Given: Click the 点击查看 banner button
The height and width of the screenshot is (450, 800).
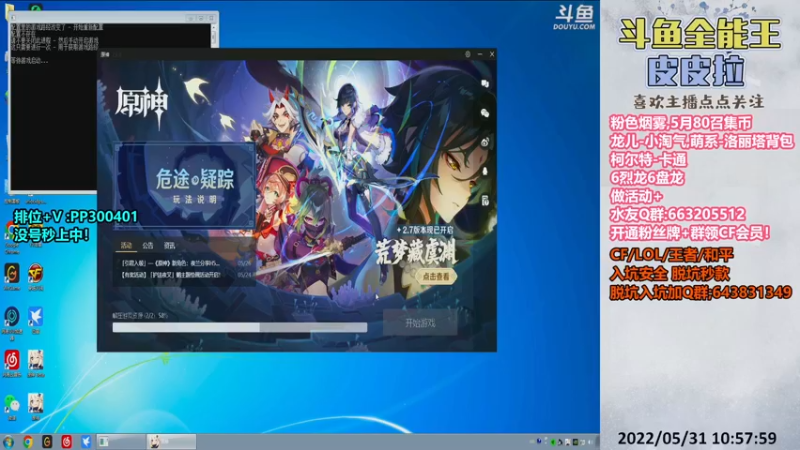Looking at the screenshot, I should (x=436, y=277).
